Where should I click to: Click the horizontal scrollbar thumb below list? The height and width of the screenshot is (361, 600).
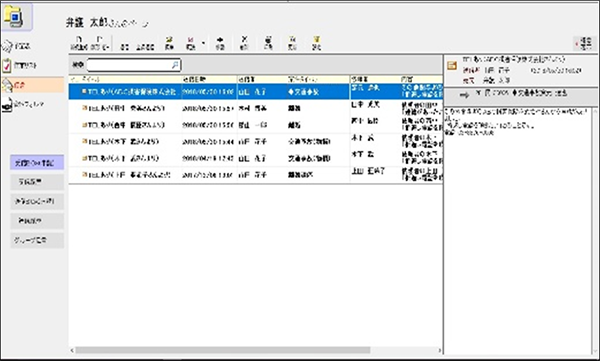click(223, 350)
